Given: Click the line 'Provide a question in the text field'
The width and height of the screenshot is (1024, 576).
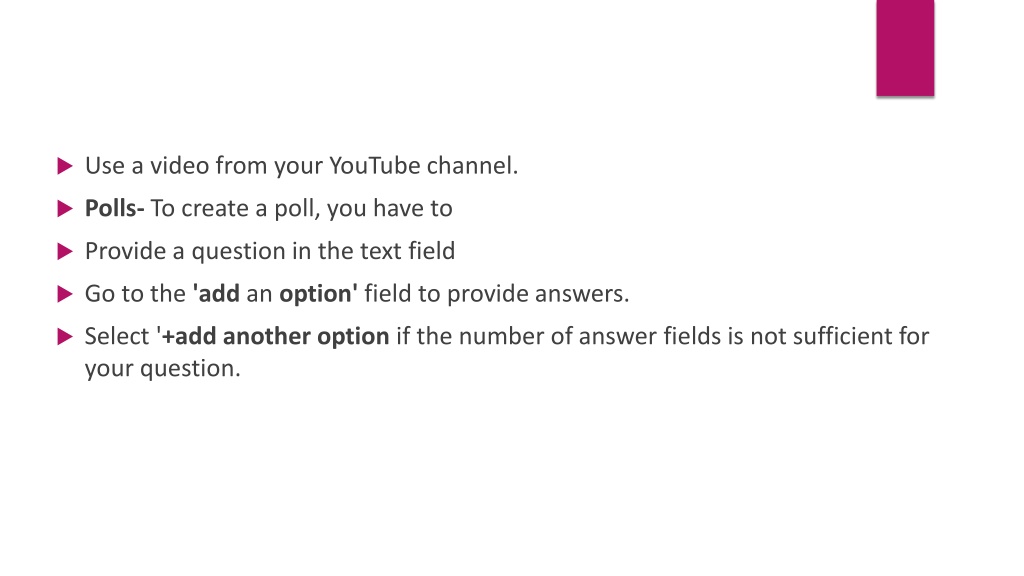Looking at the screenshot, I should coord(270,251).
